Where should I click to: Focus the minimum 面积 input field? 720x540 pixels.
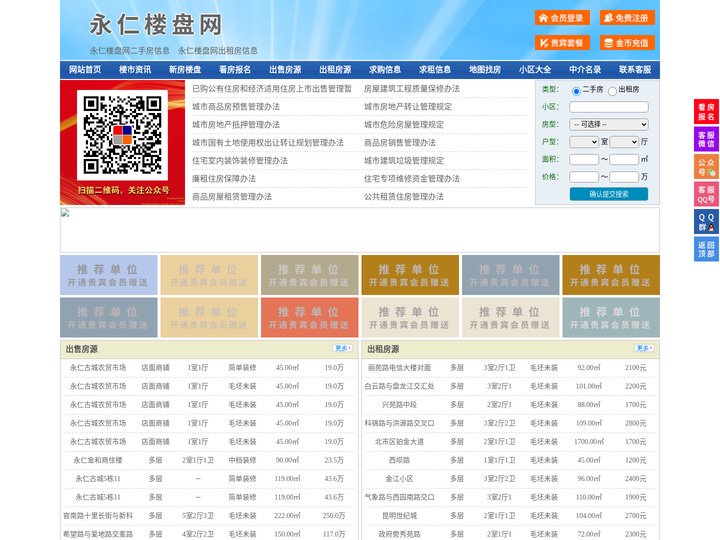(x=584, y=159)
